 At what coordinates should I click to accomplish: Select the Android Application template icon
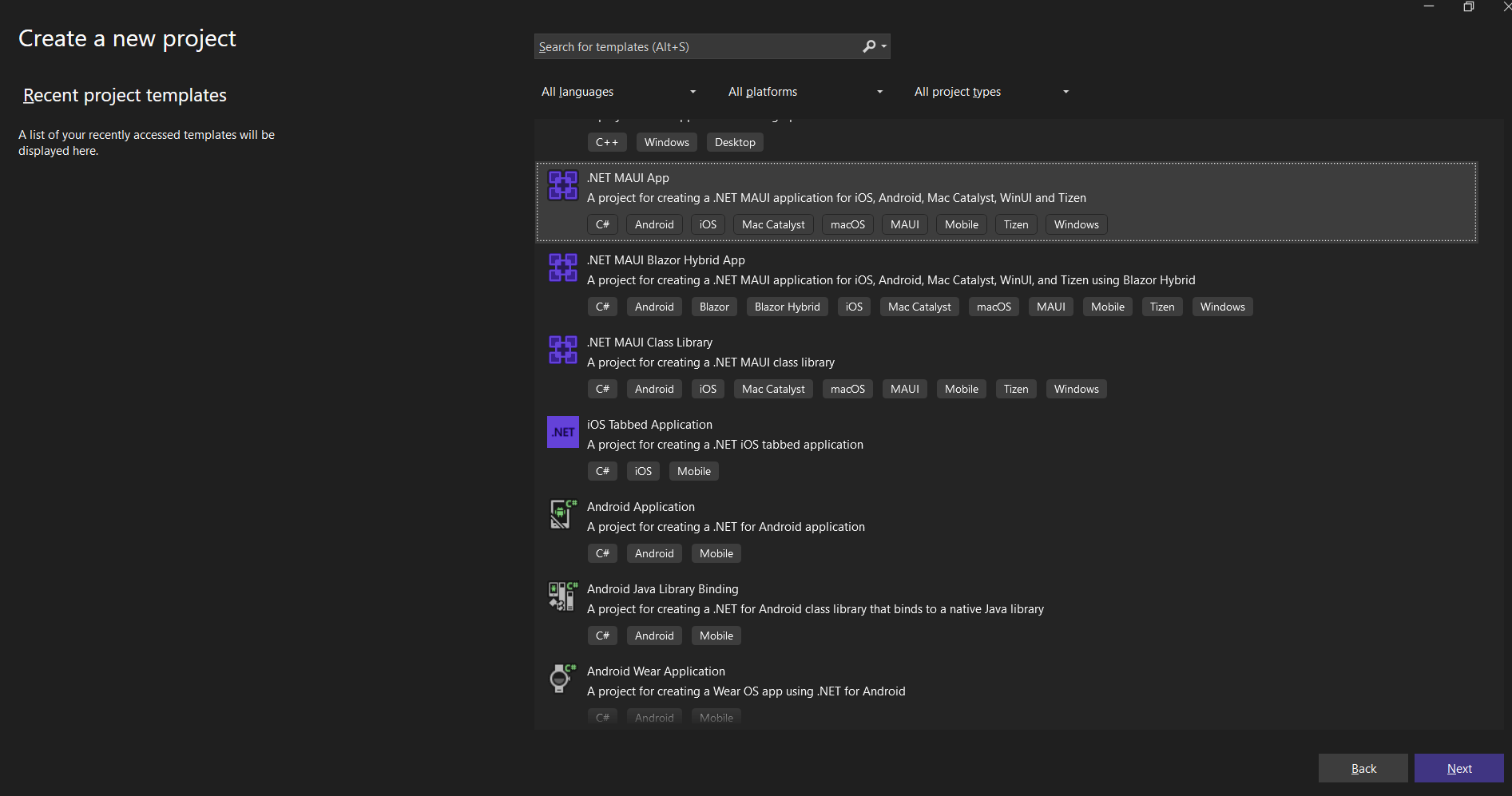(x=562, y=514)
